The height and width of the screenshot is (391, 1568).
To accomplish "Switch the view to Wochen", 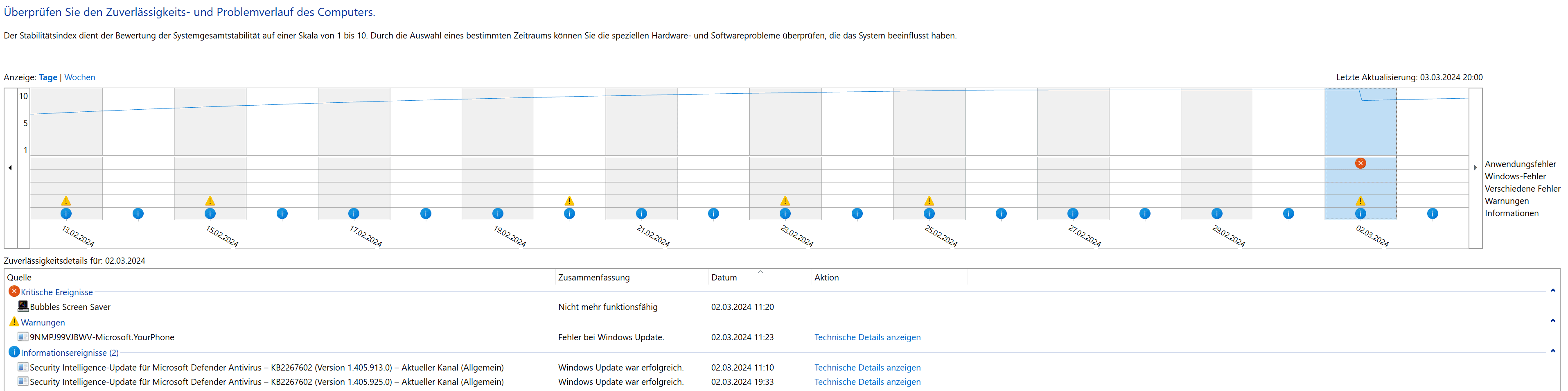I will [x=80, y=77].
